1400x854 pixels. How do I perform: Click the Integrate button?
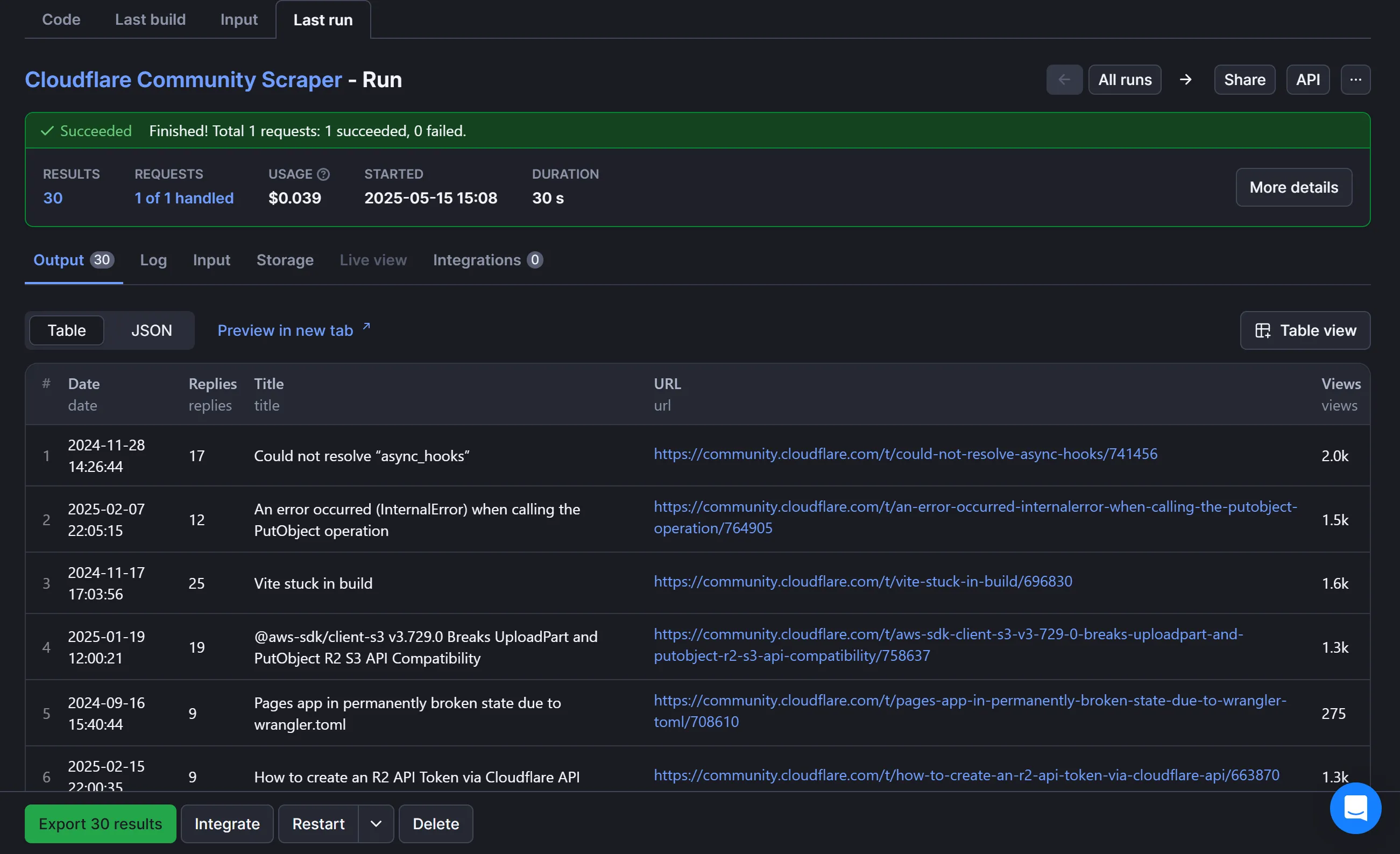tap(227, 823)
